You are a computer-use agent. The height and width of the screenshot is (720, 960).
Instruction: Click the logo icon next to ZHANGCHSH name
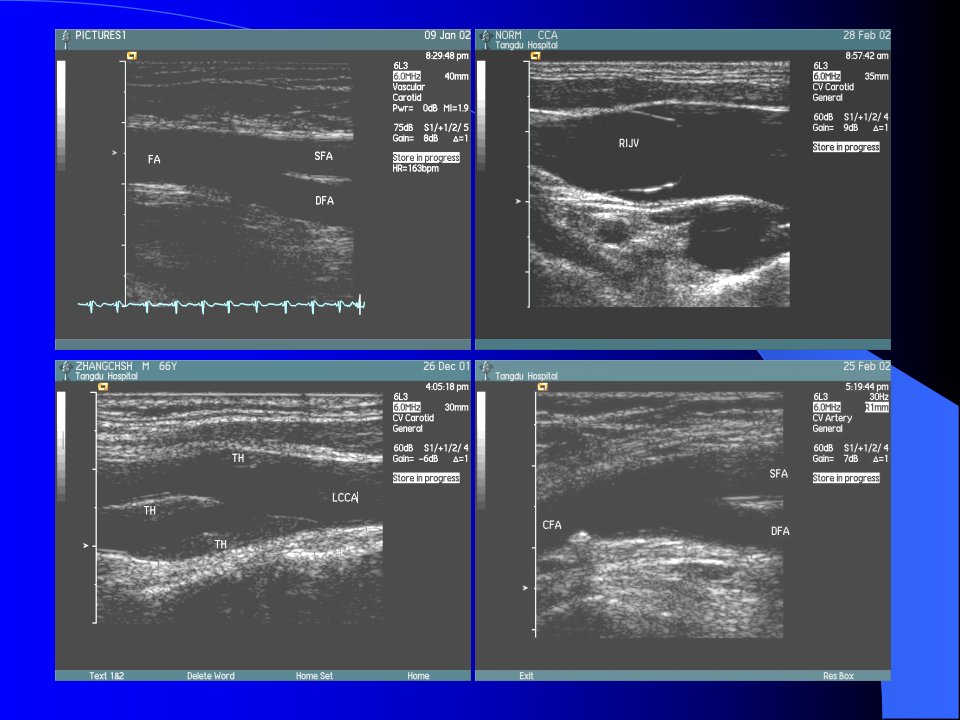click(66, 369)
